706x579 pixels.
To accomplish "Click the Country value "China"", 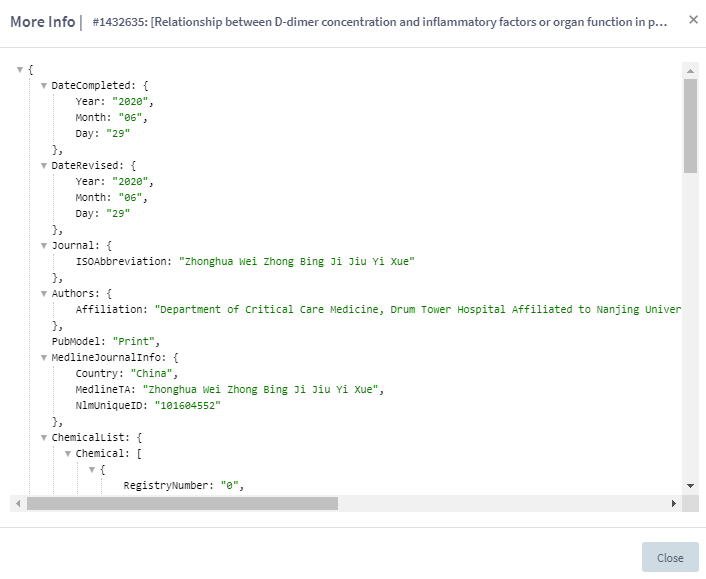I will click(151, 374).
